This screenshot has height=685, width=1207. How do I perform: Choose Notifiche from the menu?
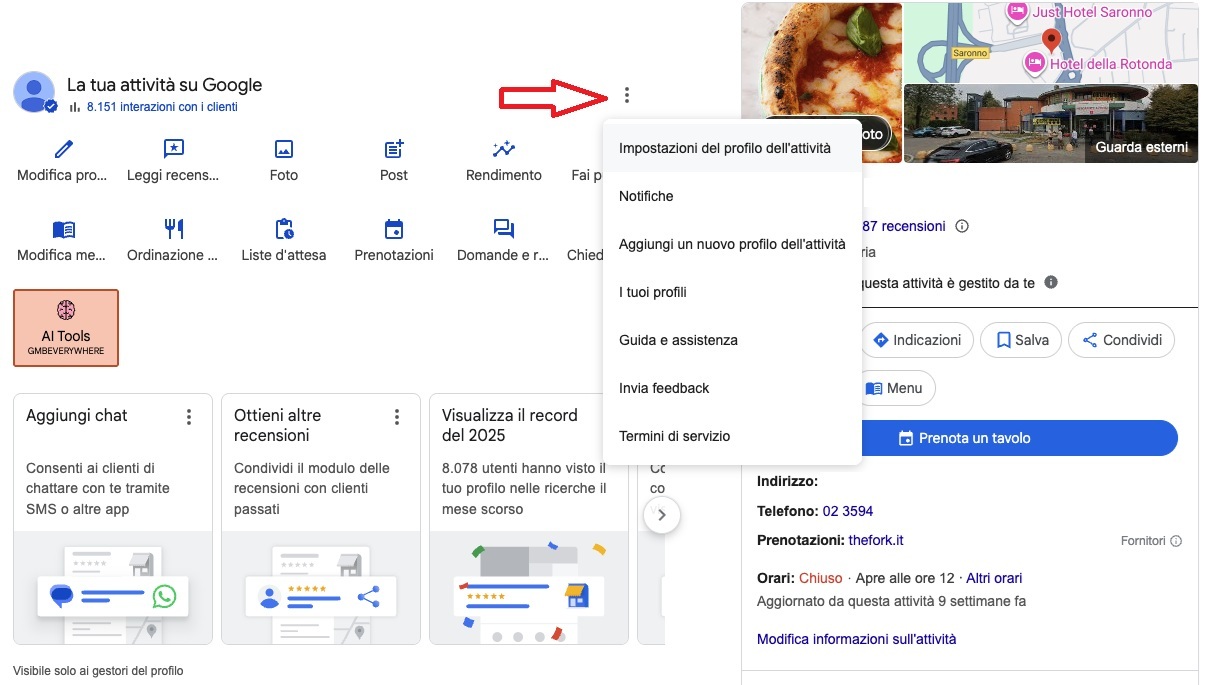pos(732,196)
